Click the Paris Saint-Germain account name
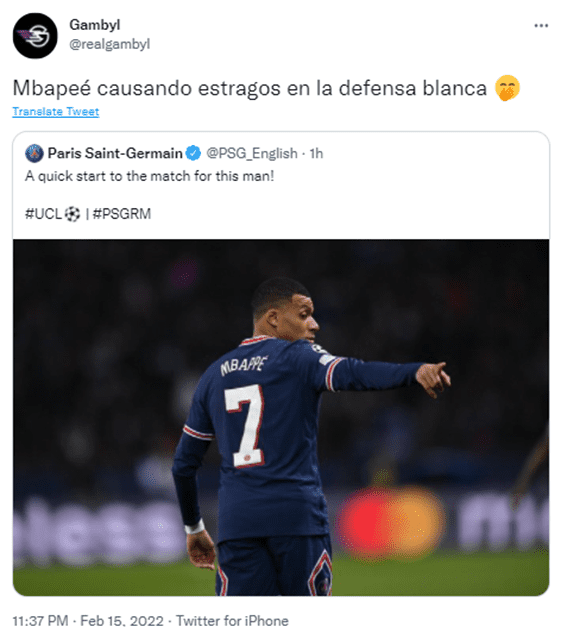 click(x=115, y=153)
